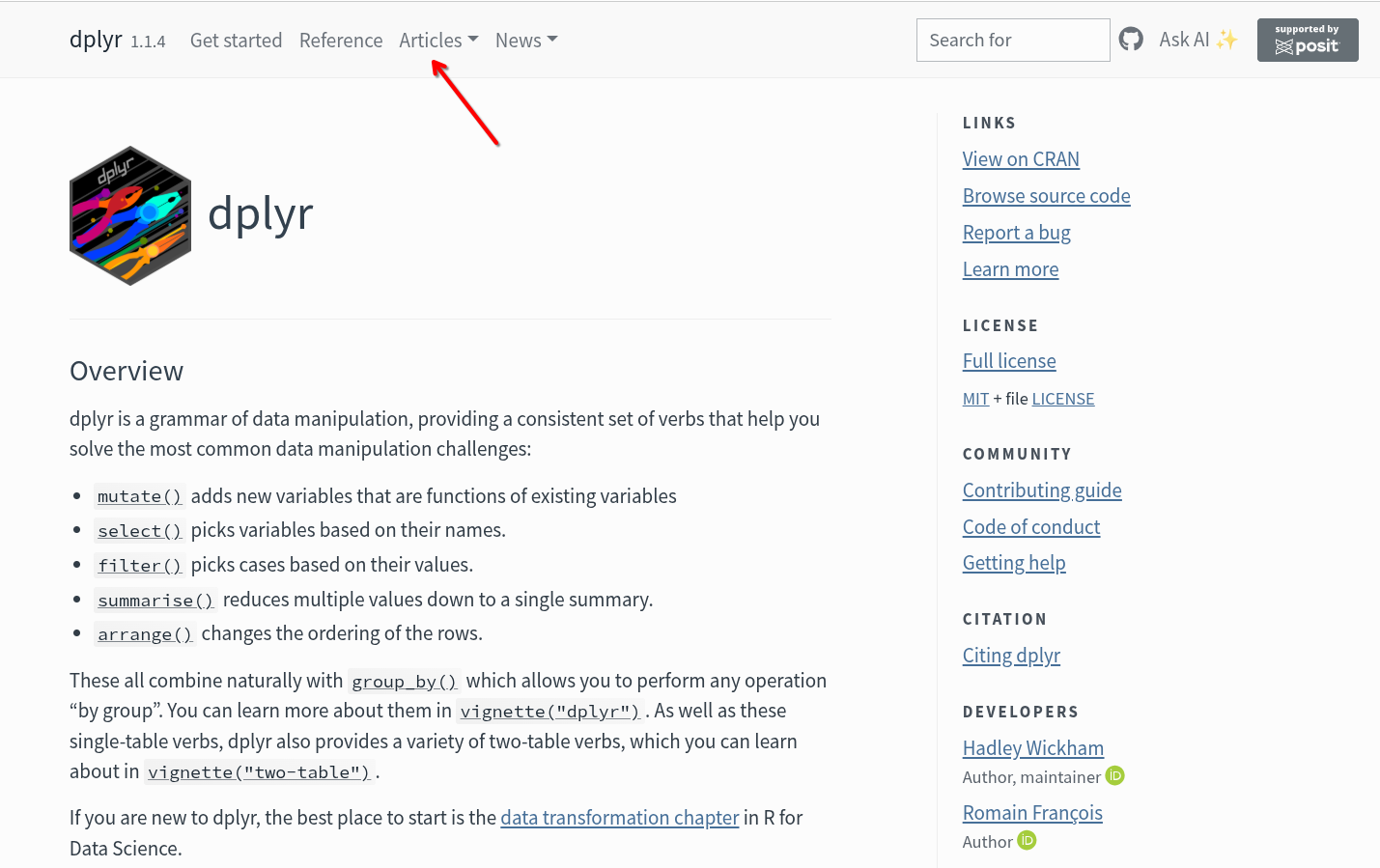
Task: Follow the data transformation chapter link
Action: click(x=619, y=818)
